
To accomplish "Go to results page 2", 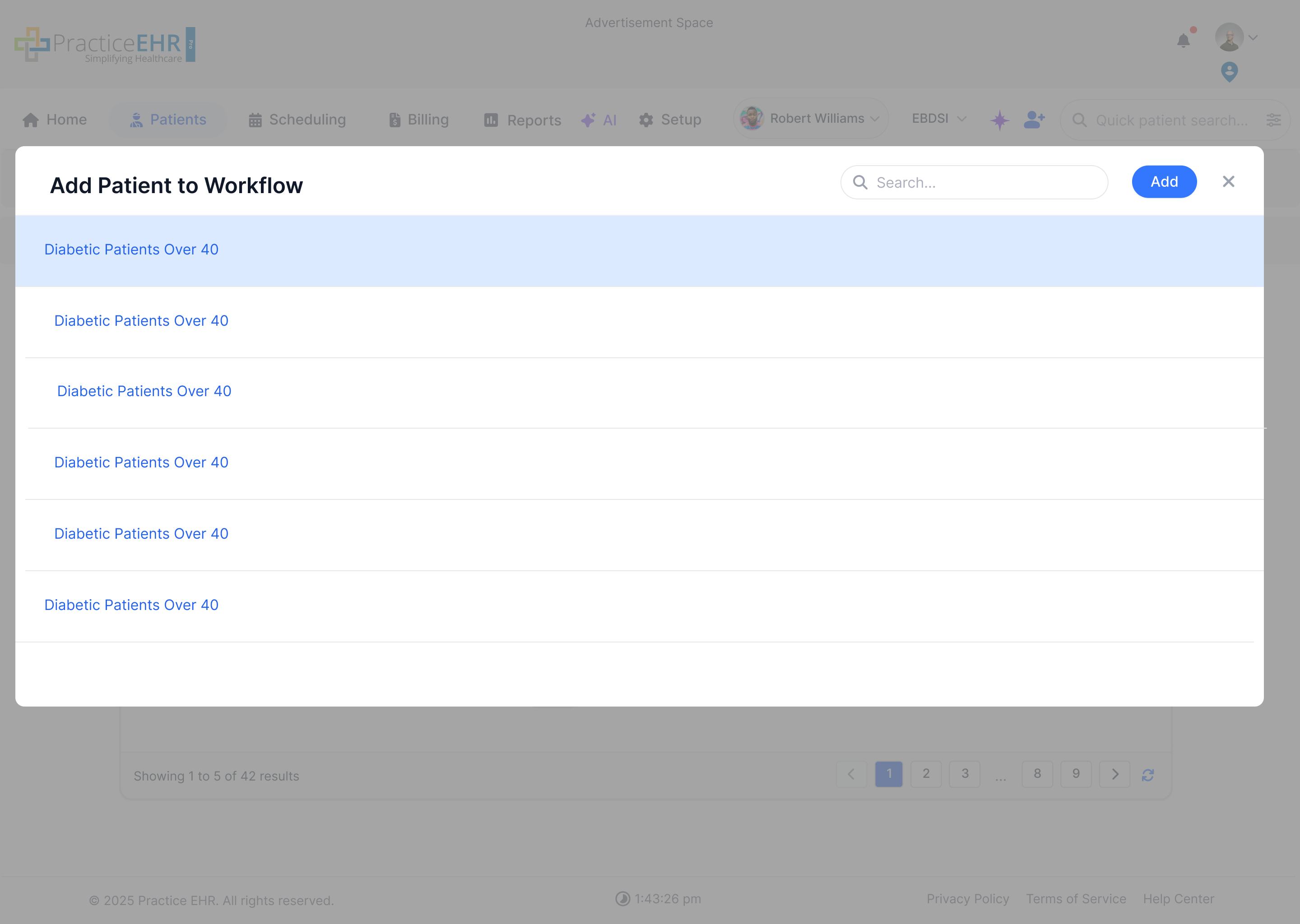I will pos(926,774).
